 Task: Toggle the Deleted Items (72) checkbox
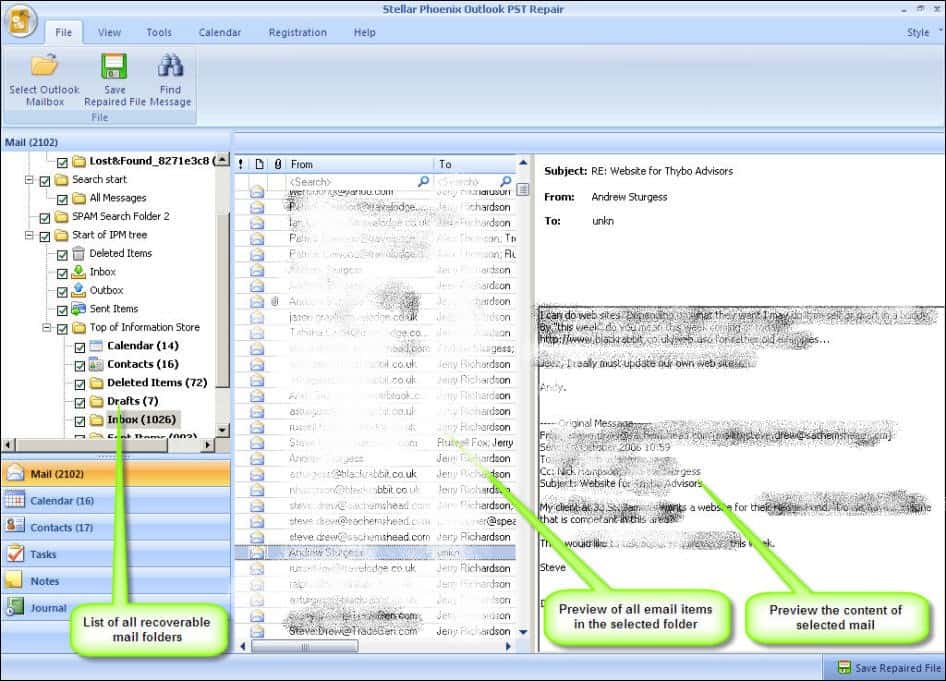click(x=80, y=384)
